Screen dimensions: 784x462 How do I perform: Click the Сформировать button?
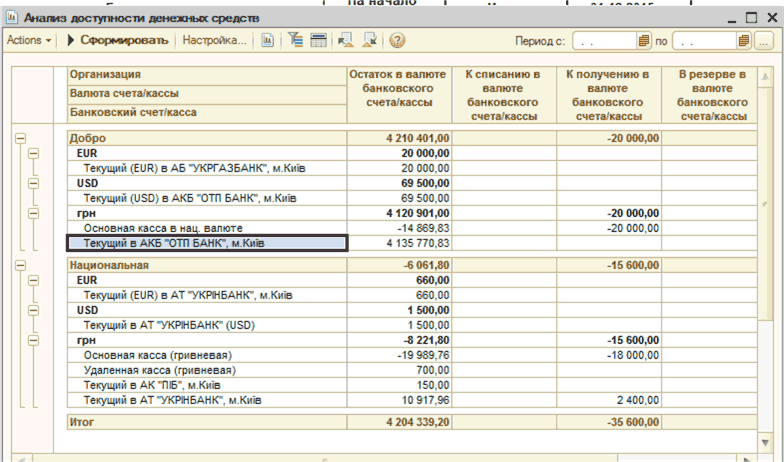116,41
